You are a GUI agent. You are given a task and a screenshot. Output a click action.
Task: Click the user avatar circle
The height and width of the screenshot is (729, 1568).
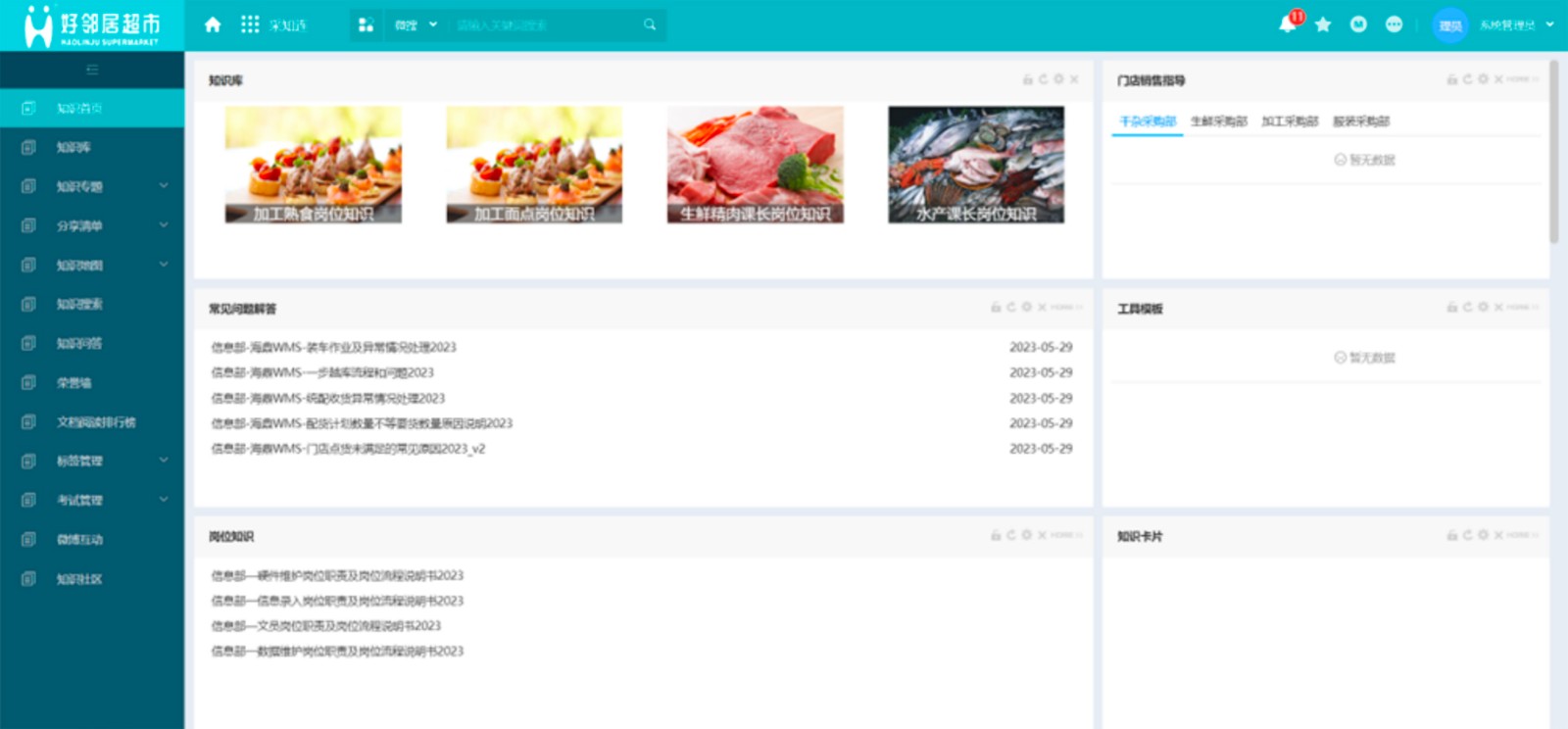click(x=1450, y=25)
